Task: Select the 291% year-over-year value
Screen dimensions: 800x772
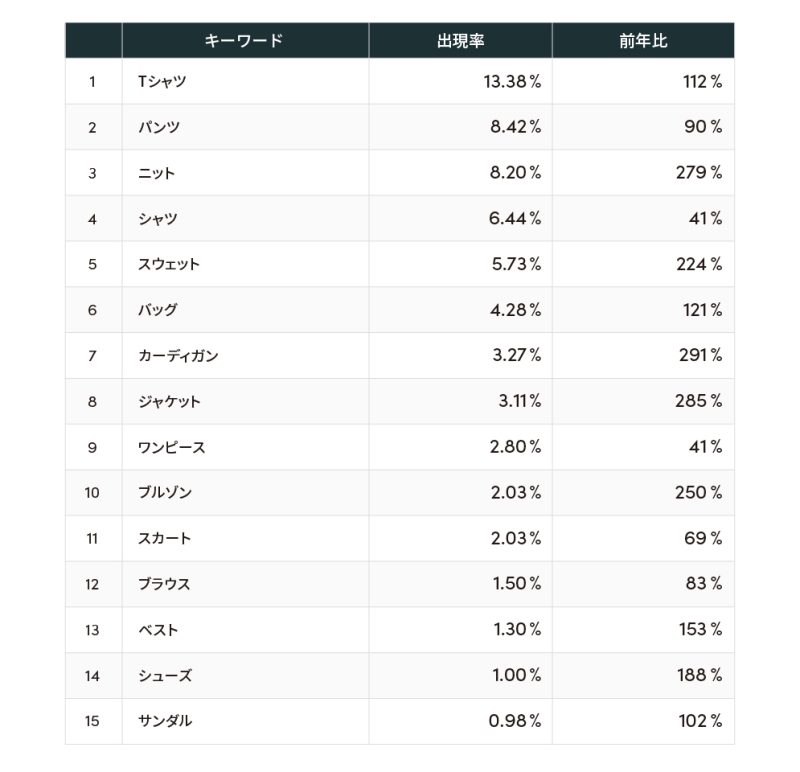Action: pyautogui.click(x=700, y=356)
